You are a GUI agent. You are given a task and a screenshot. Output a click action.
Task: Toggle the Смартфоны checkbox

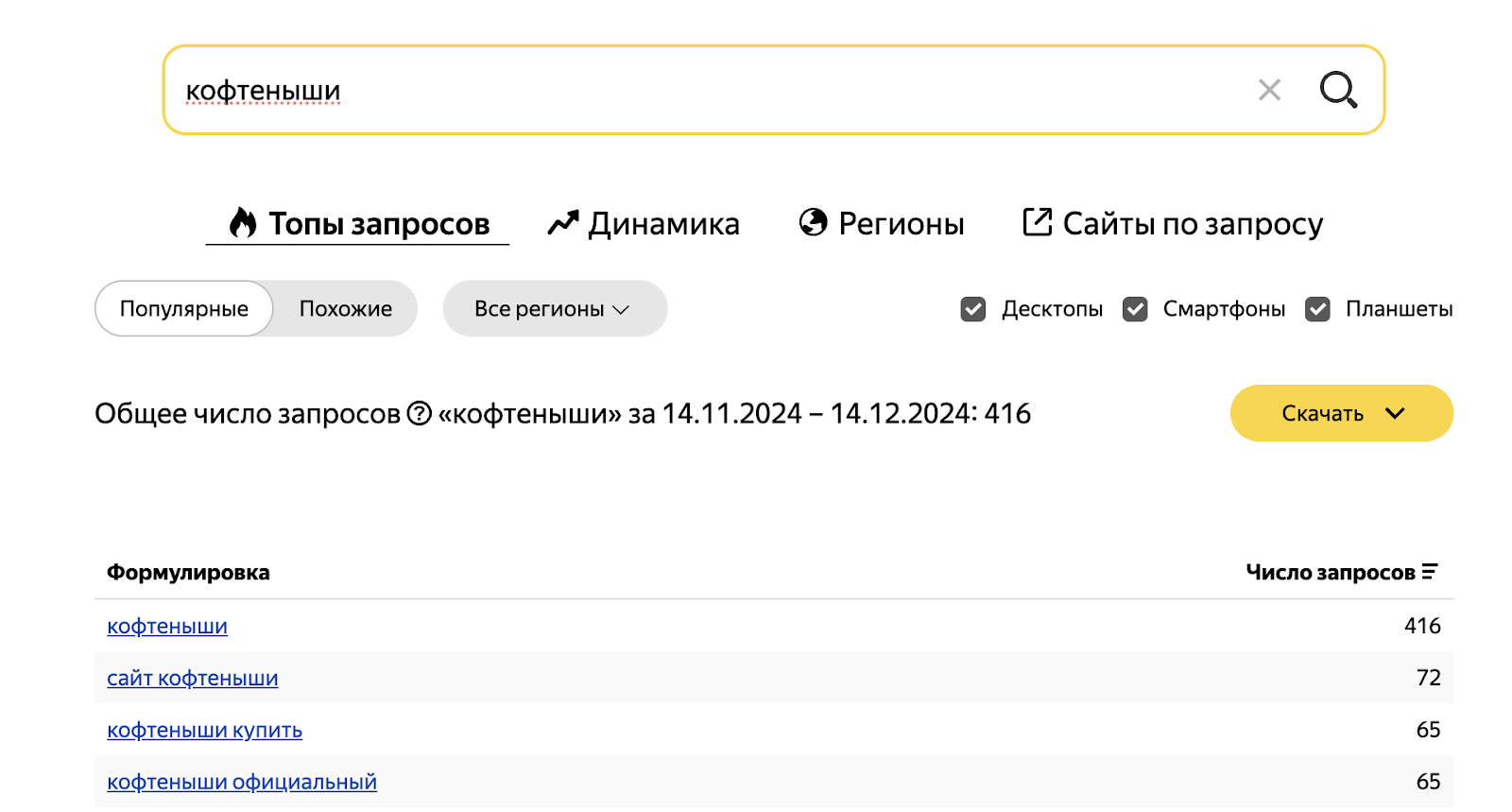coord(1135,309)
